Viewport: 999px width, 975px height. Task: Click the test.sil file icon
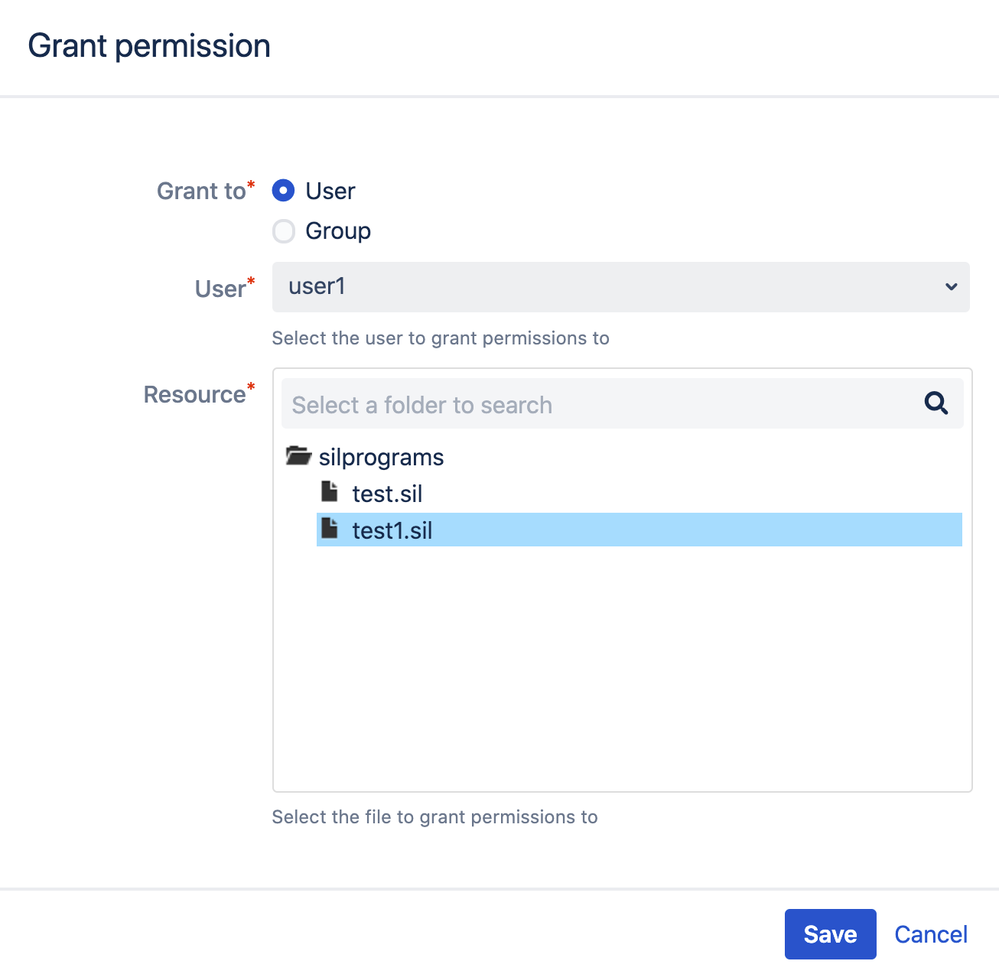click(329, 491)
